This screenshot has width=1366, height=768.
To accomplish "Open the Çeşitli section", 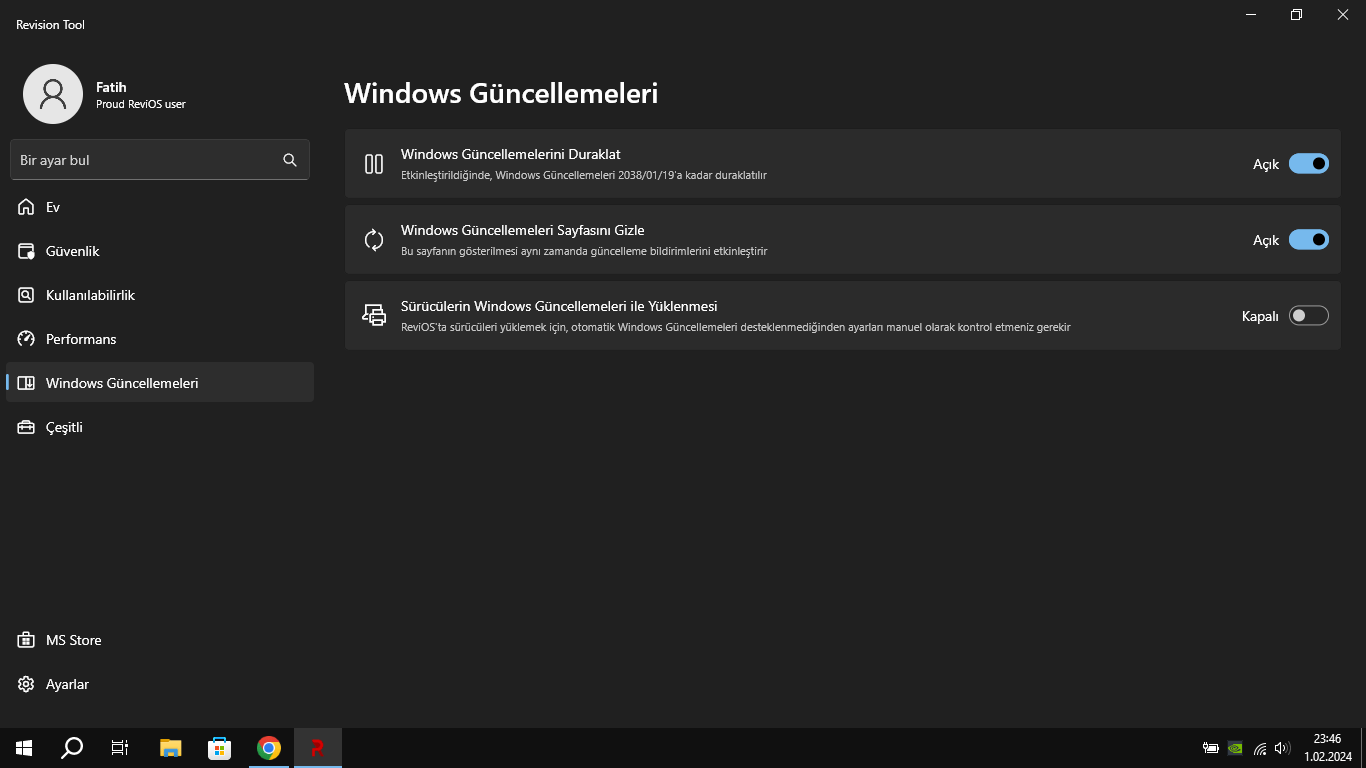I will pyautogui.click(x=160, y=427).
